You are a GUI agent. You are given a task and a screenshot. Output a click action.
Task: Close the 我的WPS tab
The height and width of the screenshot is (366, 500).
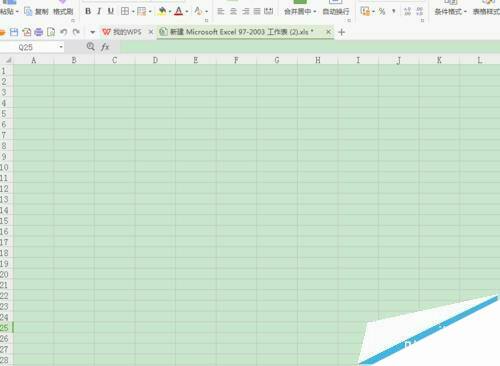pyautogui.click(x=151, y=32)
